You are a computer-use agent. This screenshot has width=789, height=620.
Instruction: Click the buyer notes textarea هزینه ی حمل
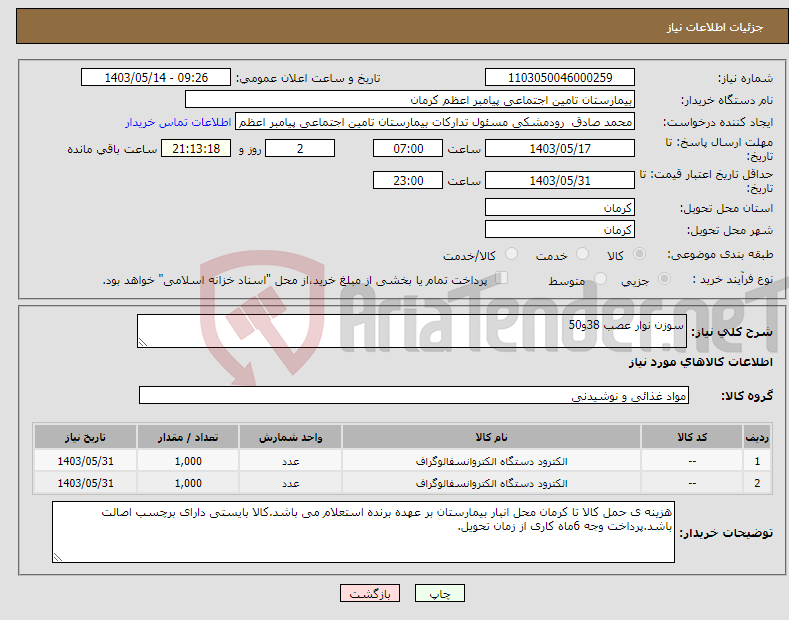363,532
